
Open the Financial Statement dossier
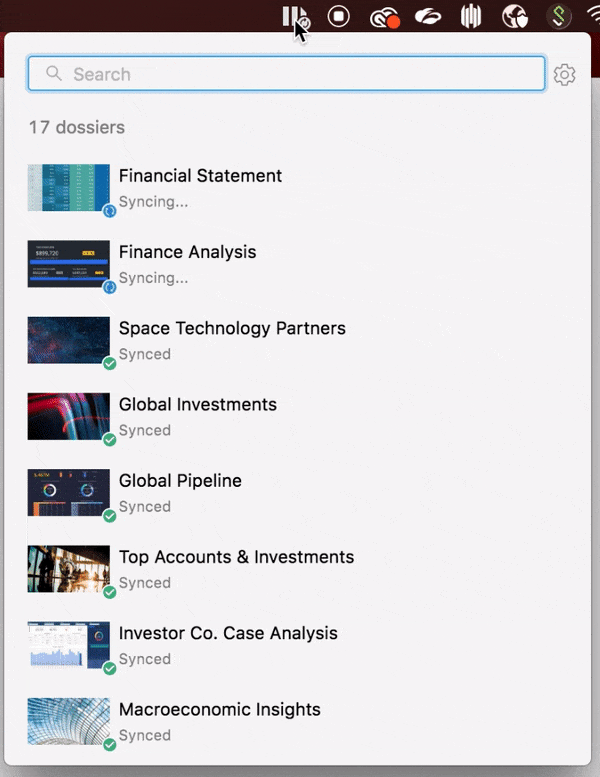tap(200, 176)
